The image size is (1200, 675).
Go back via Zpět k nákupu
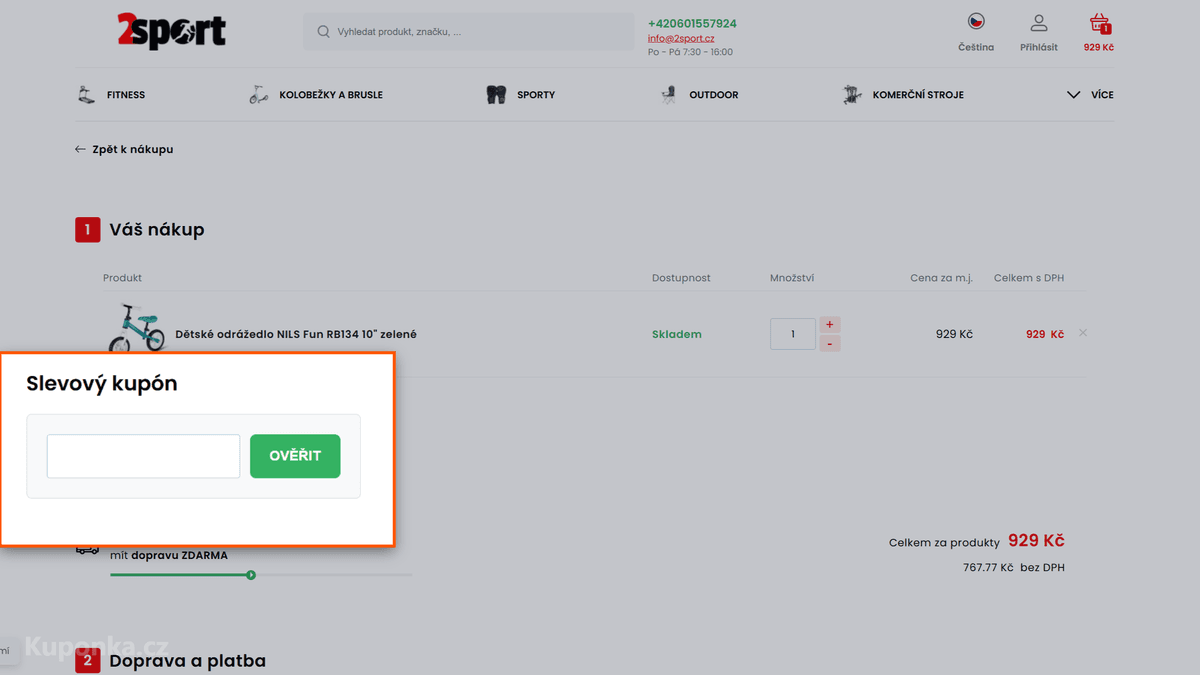[124, 149]
